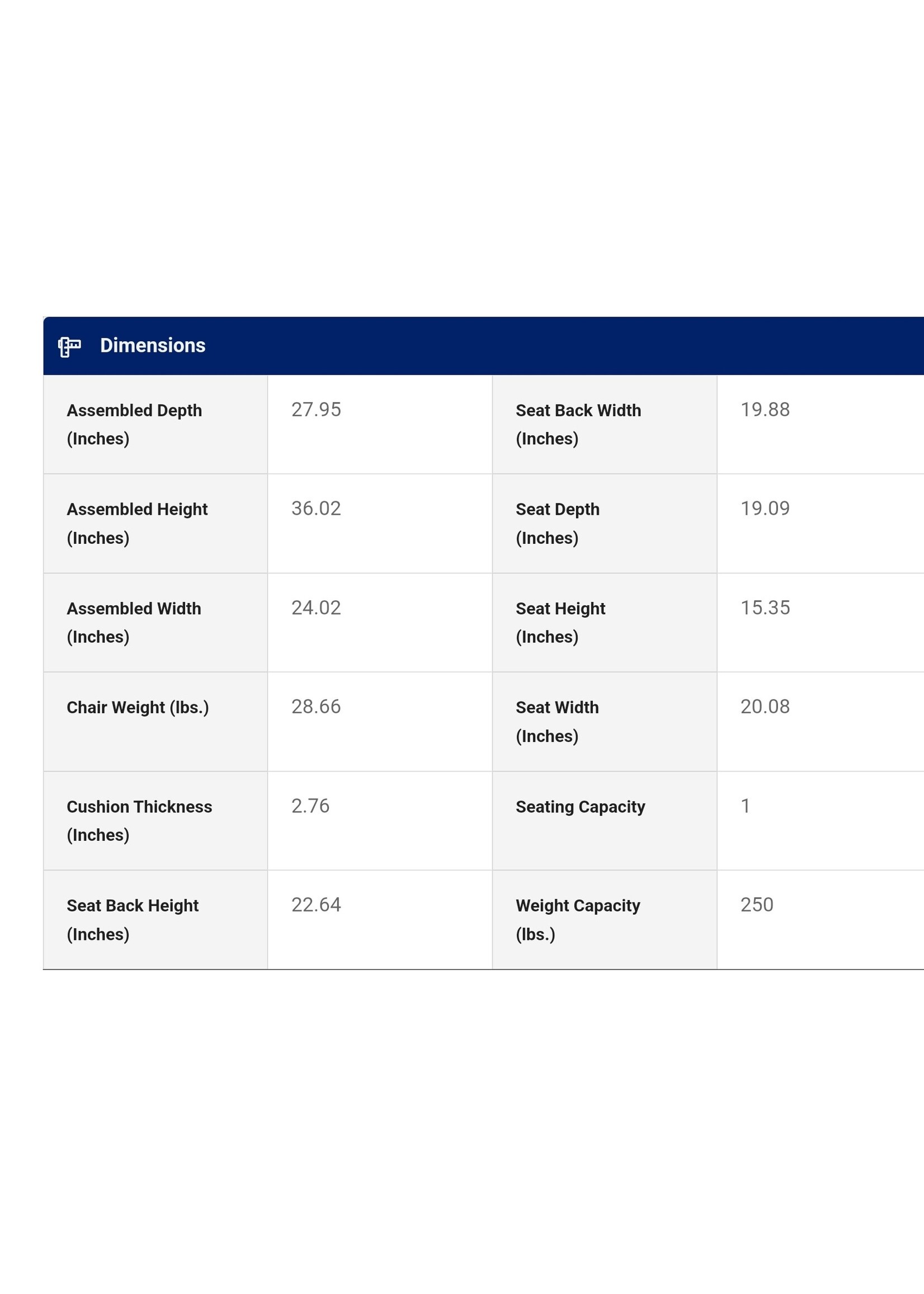Select the 22.64 seat back height value
This screenshot has width=924, height=1294.
pos(316,905)
